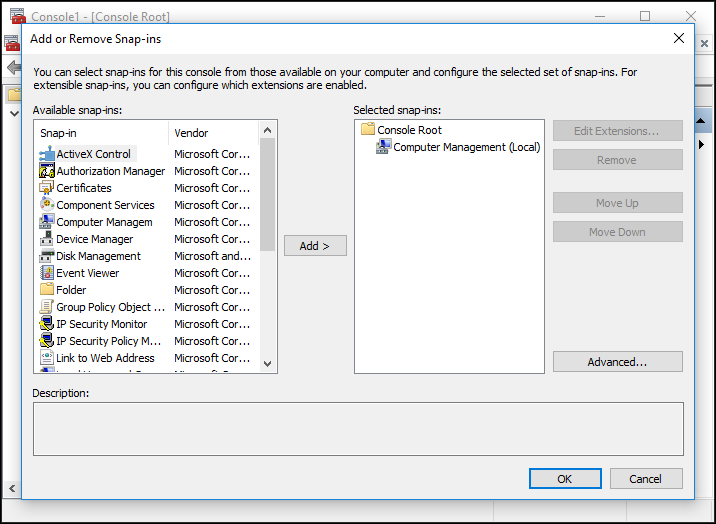Click the Device Manager snap-in icon
Screen dimensions: 716x524
(47, 239)
